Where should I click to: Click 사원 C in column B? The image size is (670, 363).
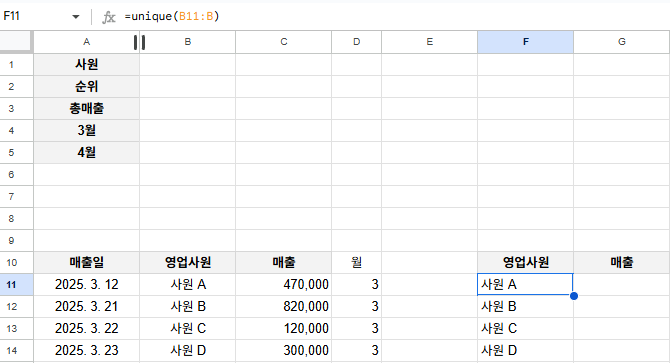pyautogui.click(x=188, y=328)
